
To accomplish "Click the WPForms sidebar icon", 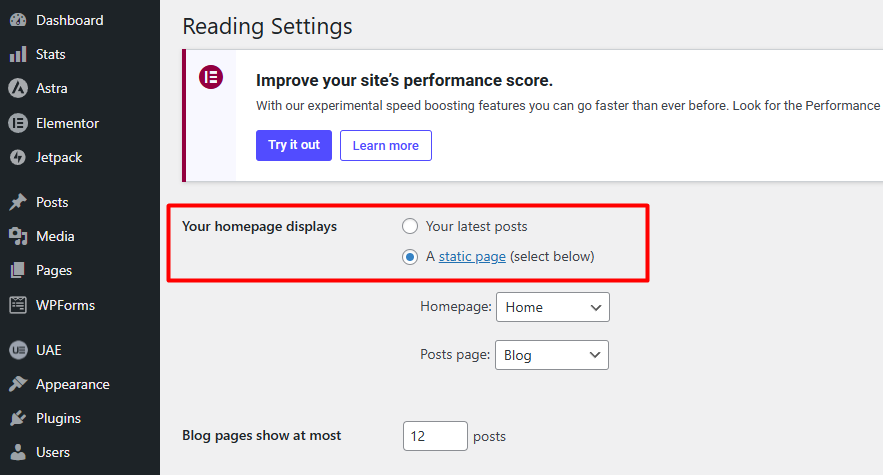I will pos(18,305).
